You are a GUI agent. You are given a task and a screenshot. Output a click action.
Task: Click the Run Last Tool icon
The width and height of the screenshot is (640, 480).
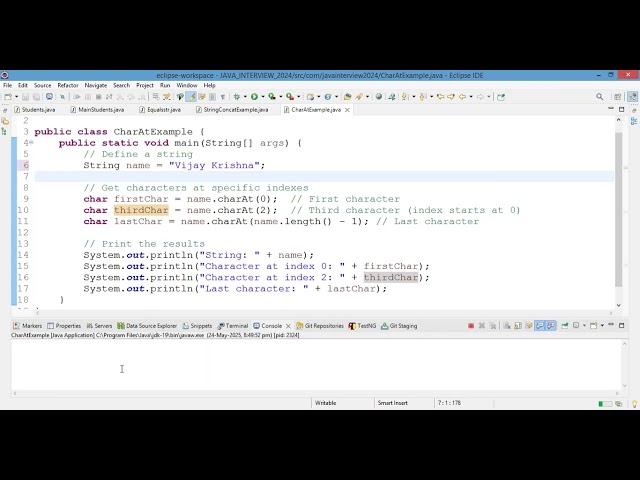290,97
